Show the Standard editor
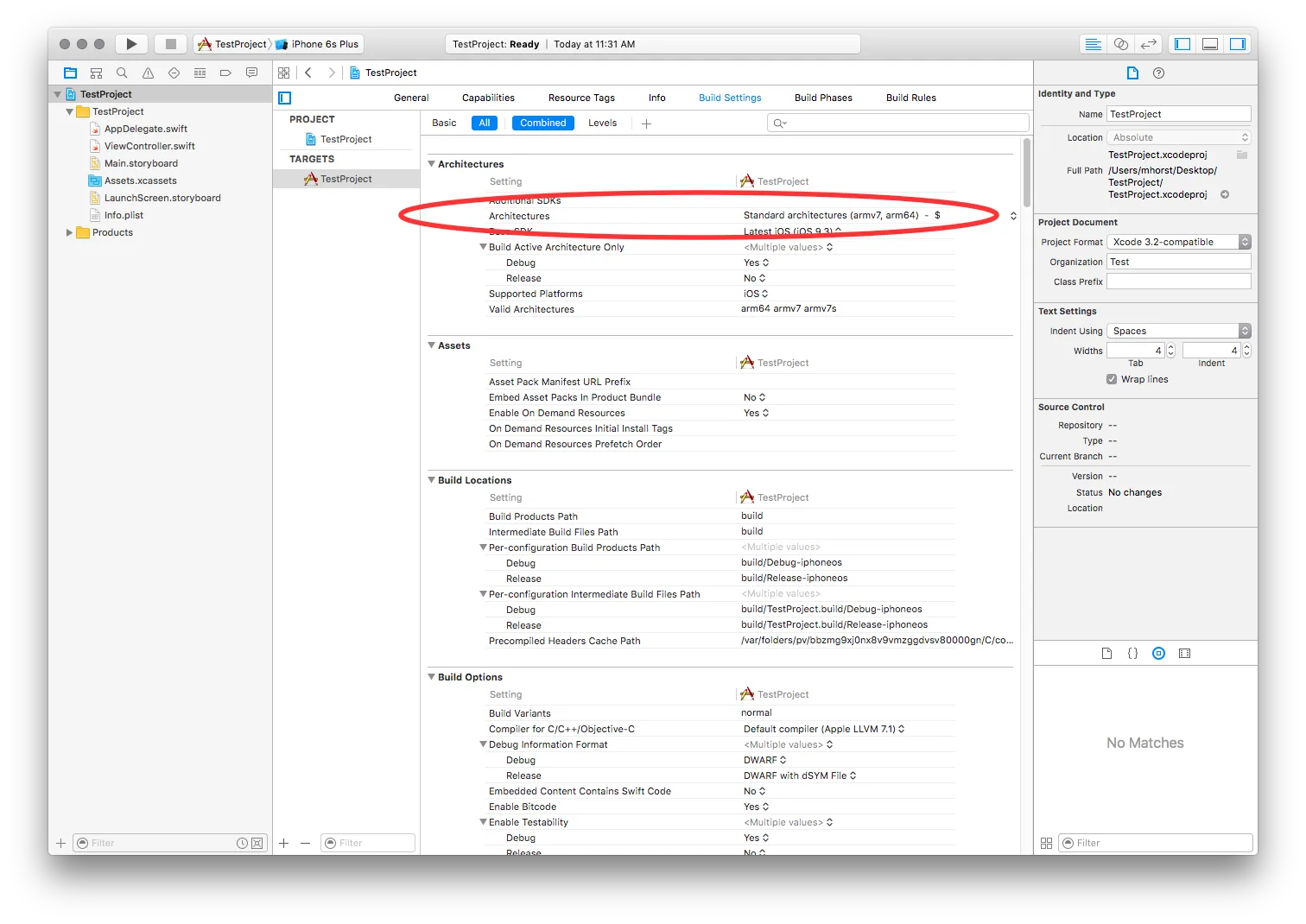Screen dimensions: 1306x924 pyautogui.click(x=1094, y=44)
